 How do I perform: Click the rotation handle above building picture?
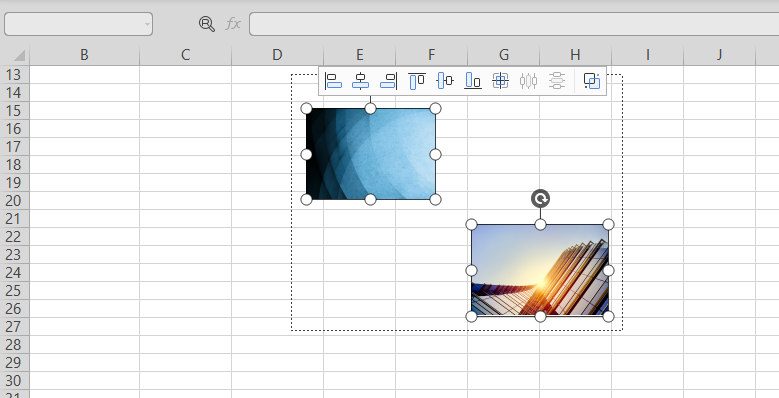pyautogui.click(x=540, y=199)
